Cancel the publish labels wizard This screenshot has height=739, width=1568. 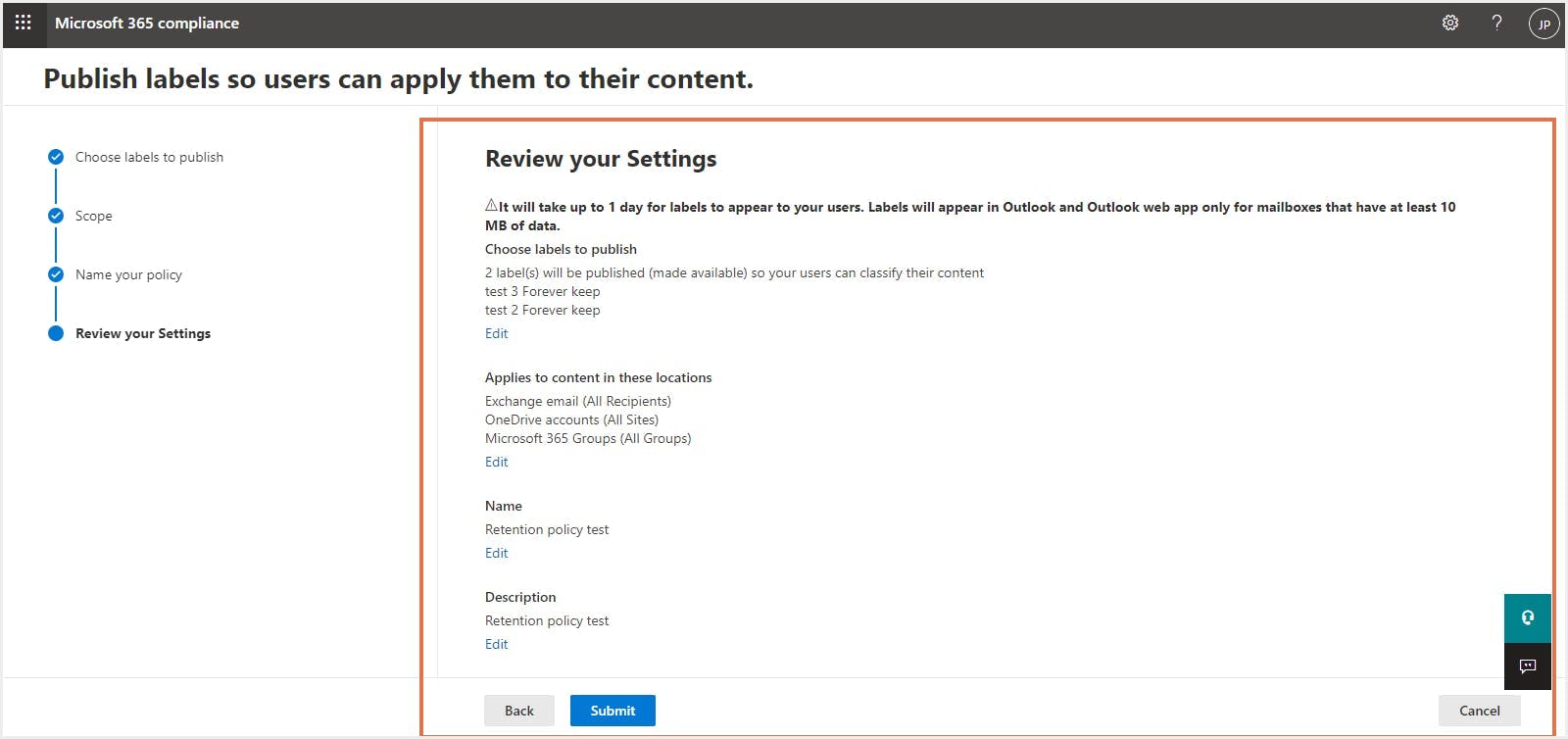(1479, 711)
